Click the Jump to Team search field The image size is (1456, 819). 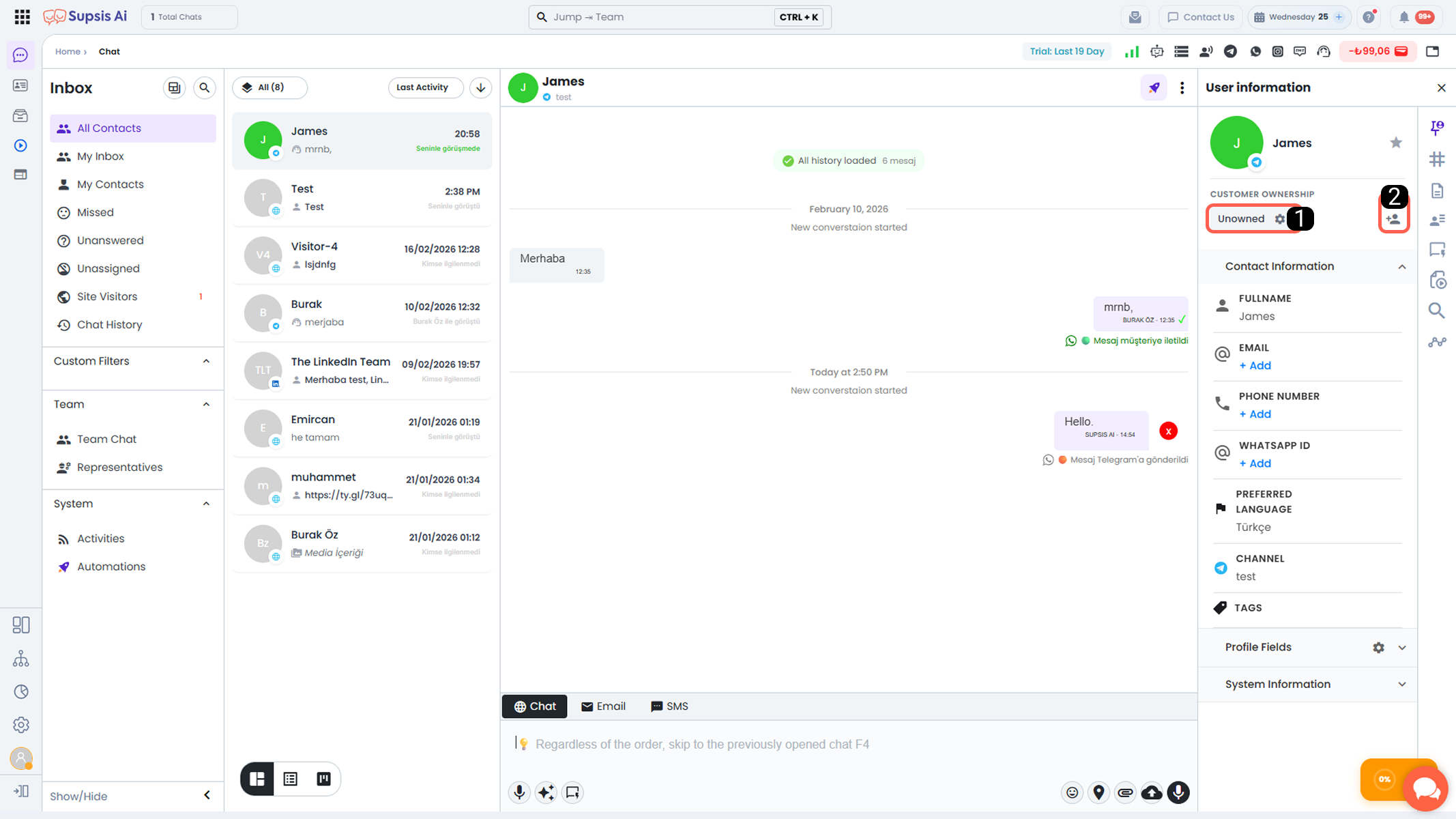click(680, 17)
